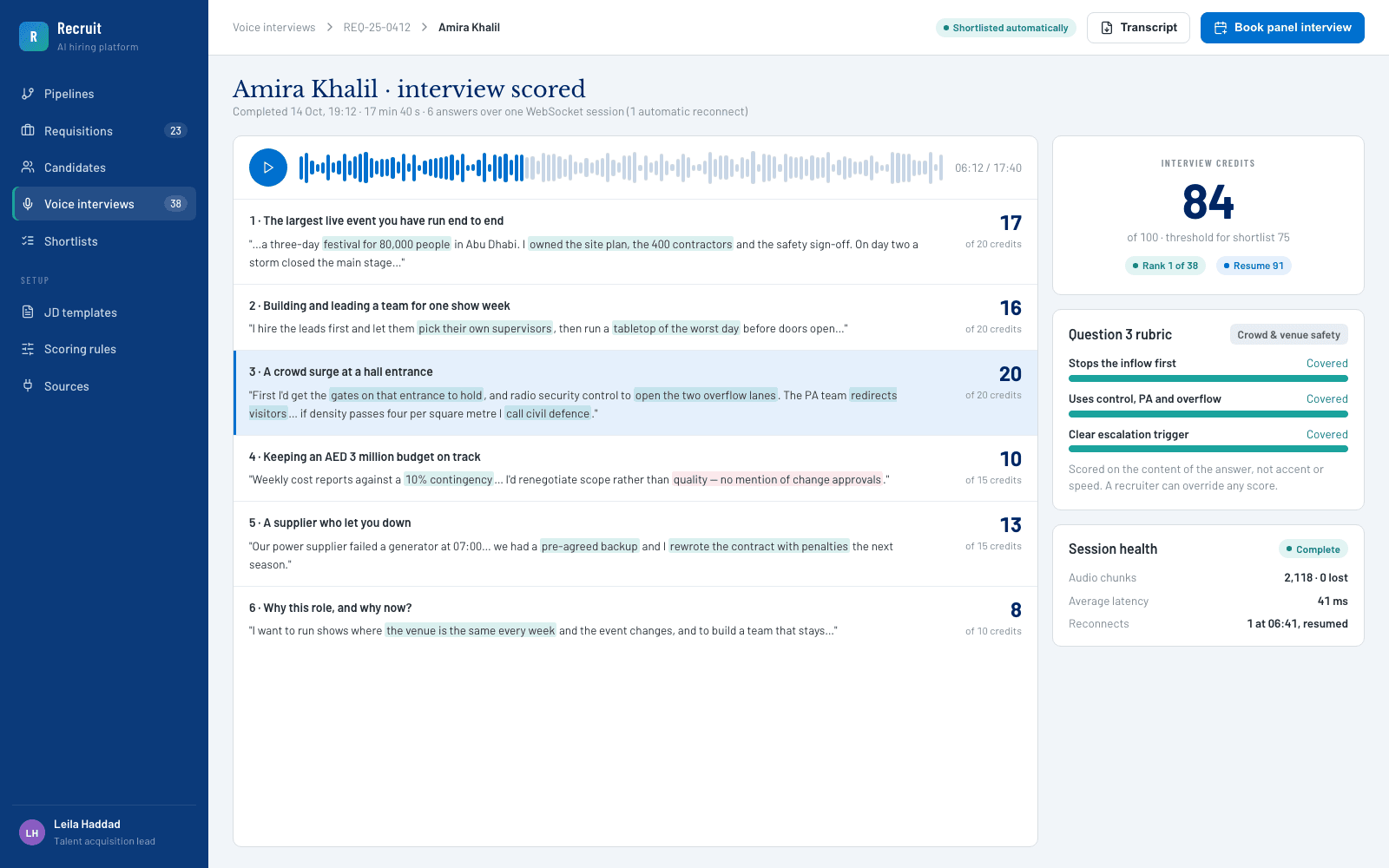The height and width of the screenshot is (868, 1389).
Task: Click the 38 badge on Voice interviews
Action: (x=175, y=204)
